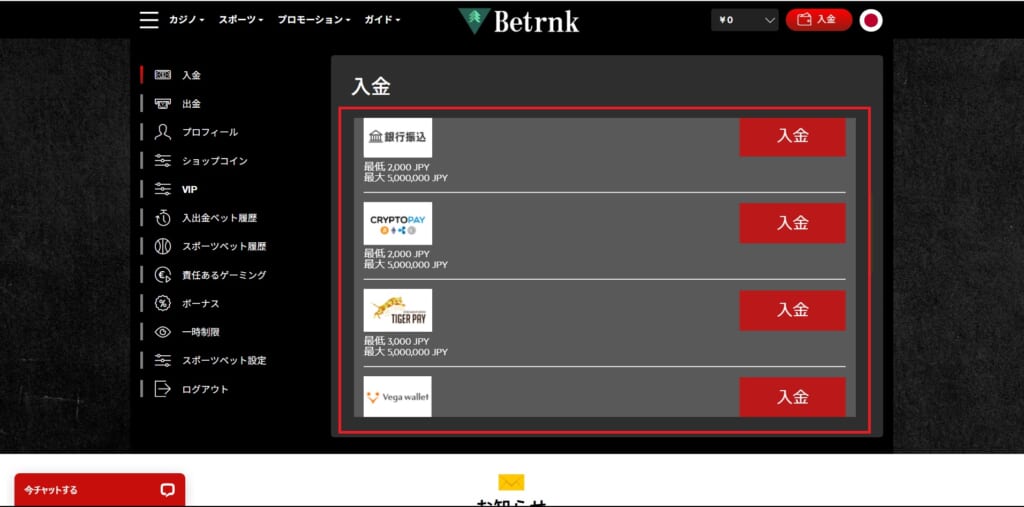1024x507 pixels.
Task: Open 責任あるゲーミング in the sidebar
Action: (224, 275)
